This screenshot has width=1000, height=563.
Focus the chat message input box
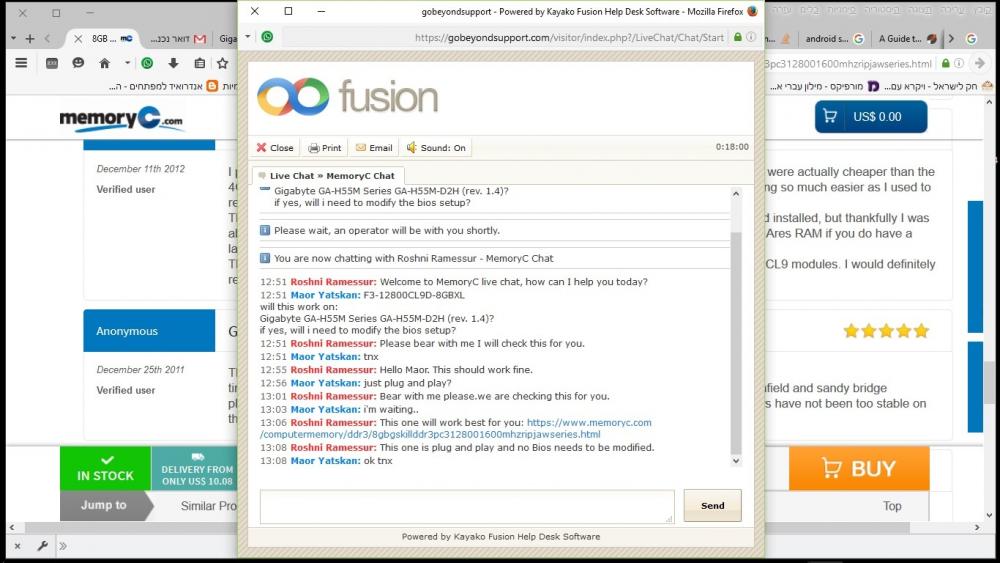point(467,506)
